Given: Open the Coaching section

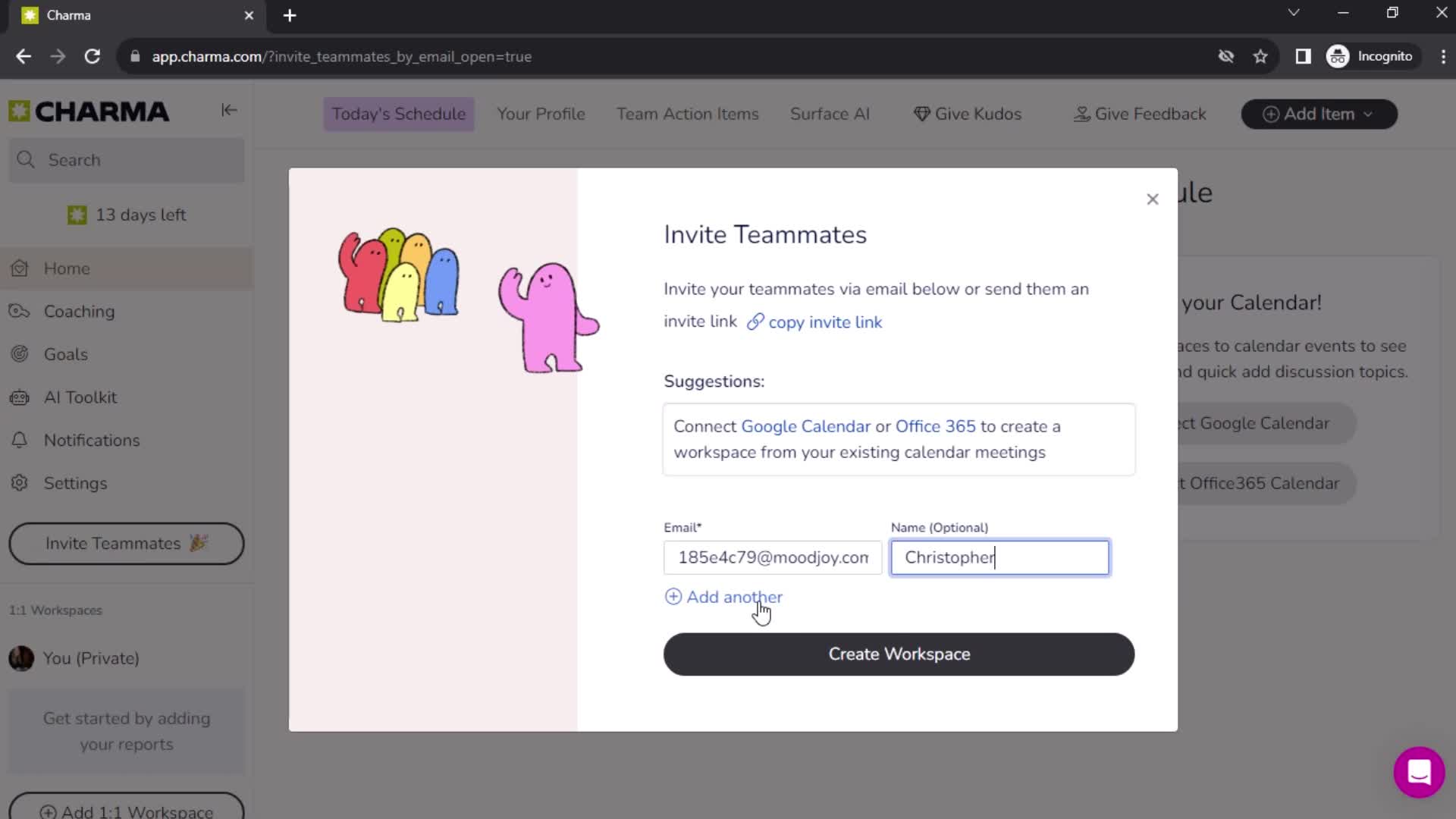Looking at the screenshot, I should point(79,311).
